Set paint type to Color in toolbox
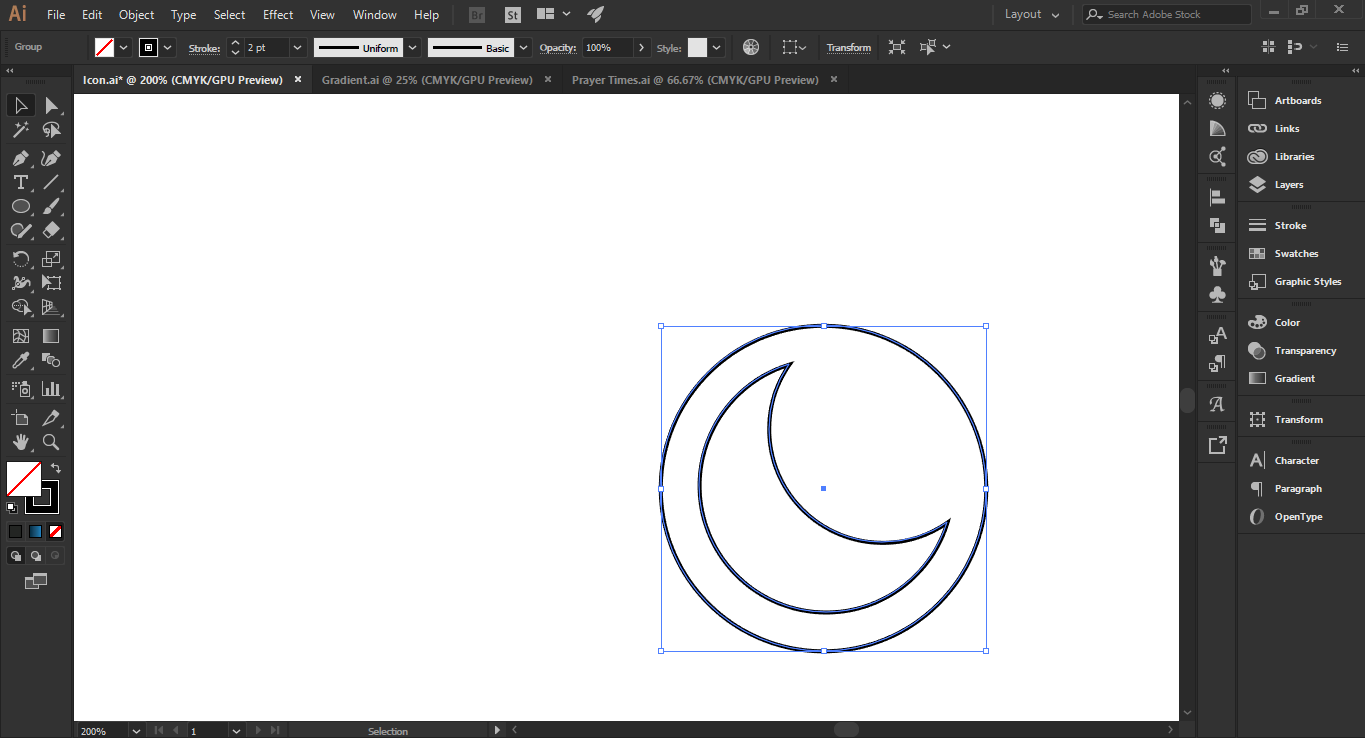1365x738 pixels. 15,532
